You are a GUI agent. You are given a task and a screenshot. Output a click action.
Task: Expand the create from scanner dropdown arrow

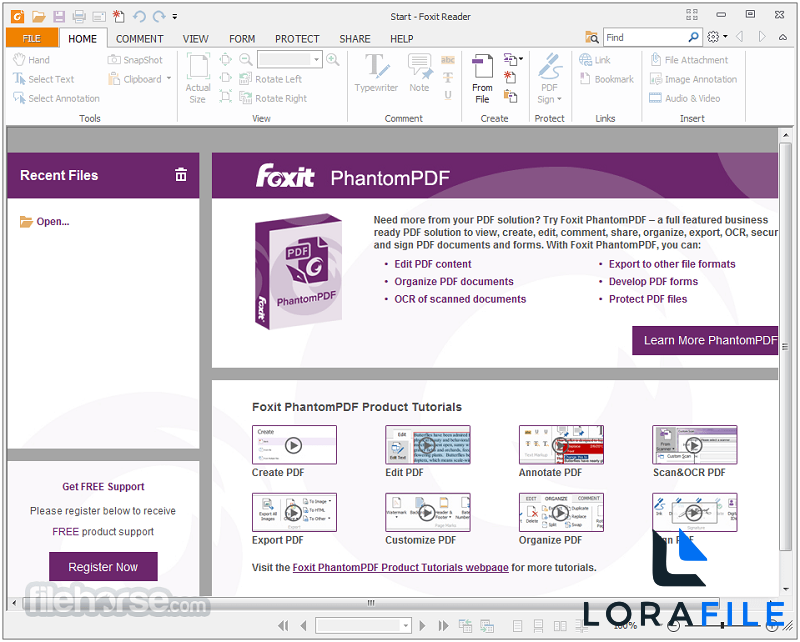521,59
